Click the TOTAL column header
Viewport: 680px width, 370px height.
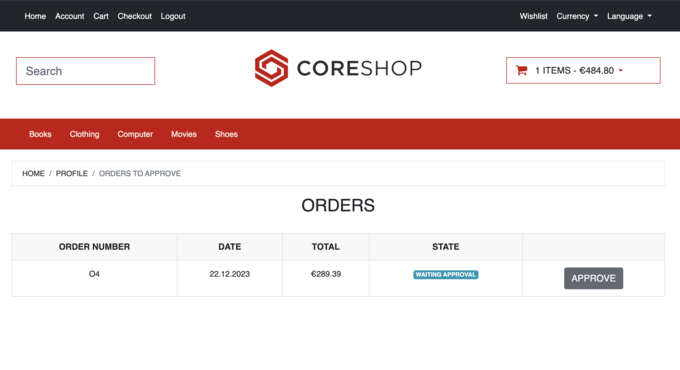click(x=326, y=247)
